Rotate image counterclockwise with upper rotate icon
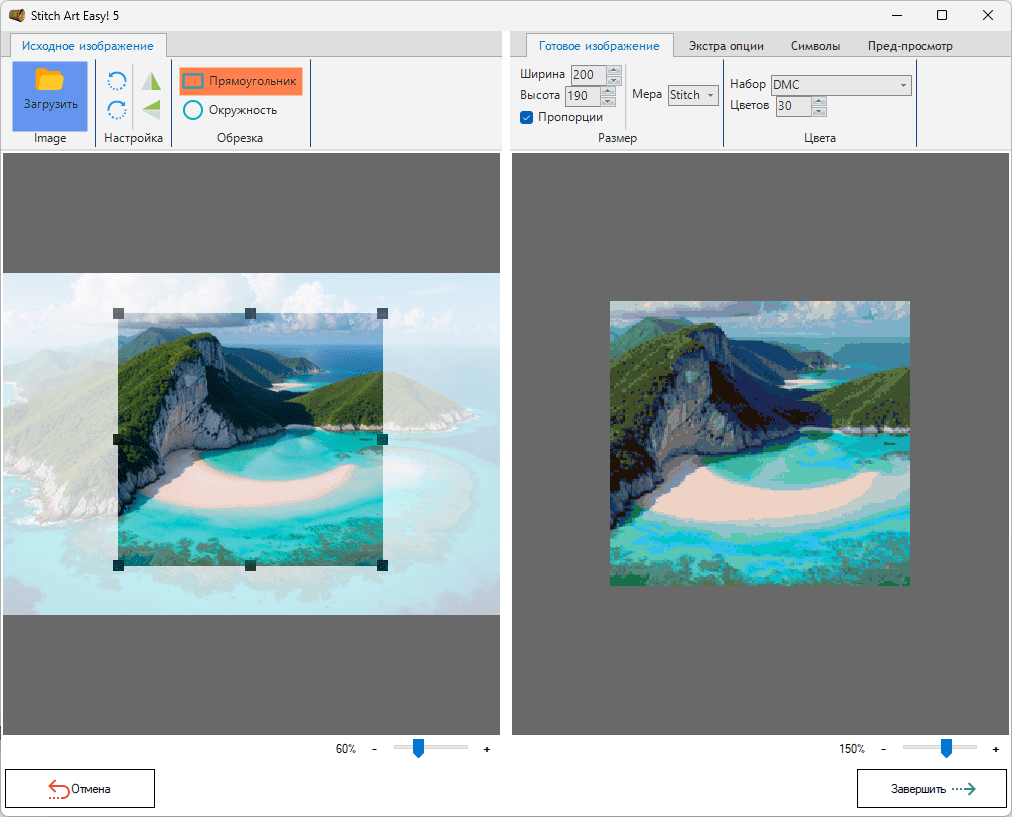This screenshot has height=817, width=1012. (117, 81)
